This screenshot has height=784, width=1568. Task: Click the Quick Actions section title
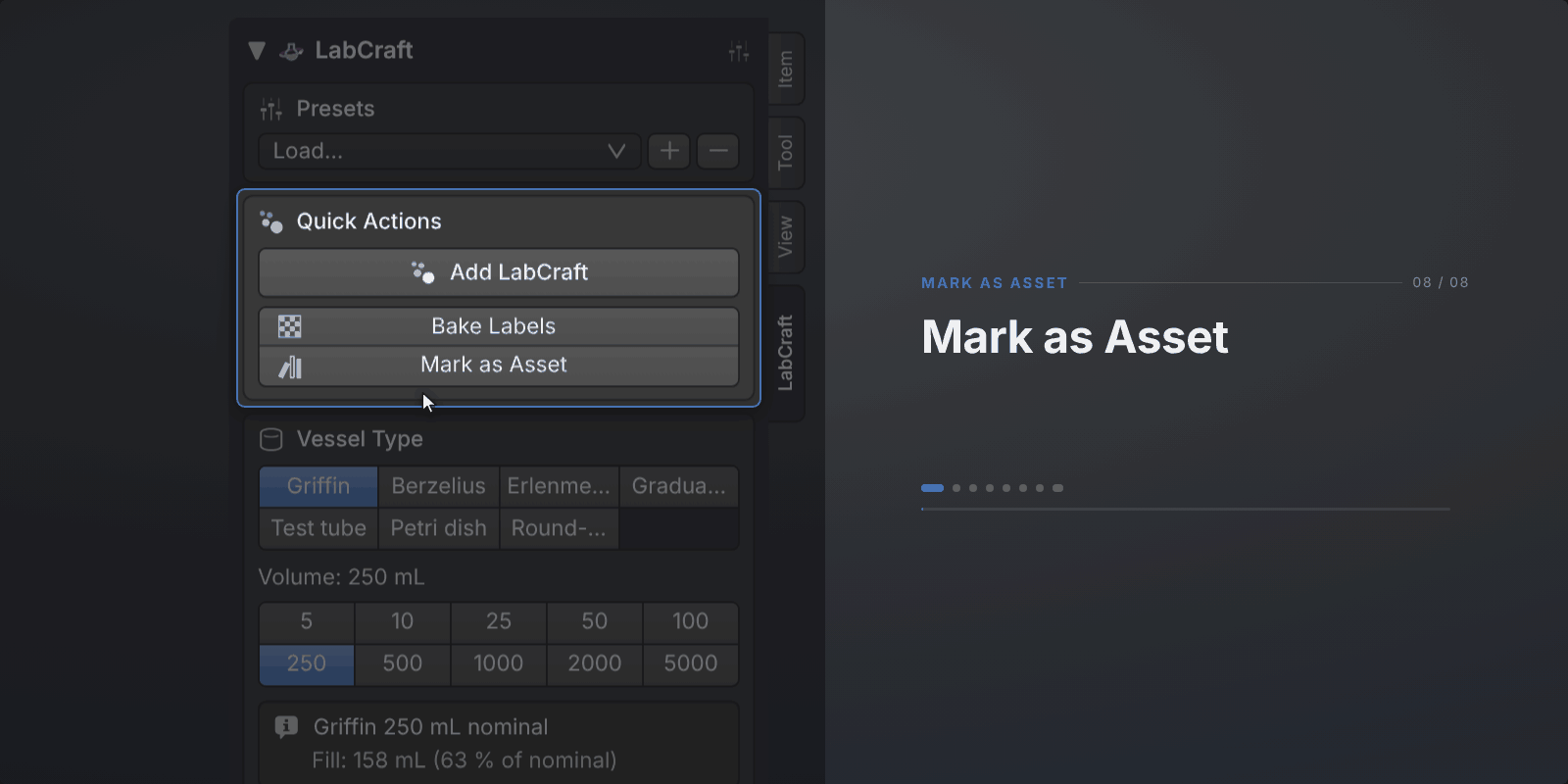click(x=369, y=221)
